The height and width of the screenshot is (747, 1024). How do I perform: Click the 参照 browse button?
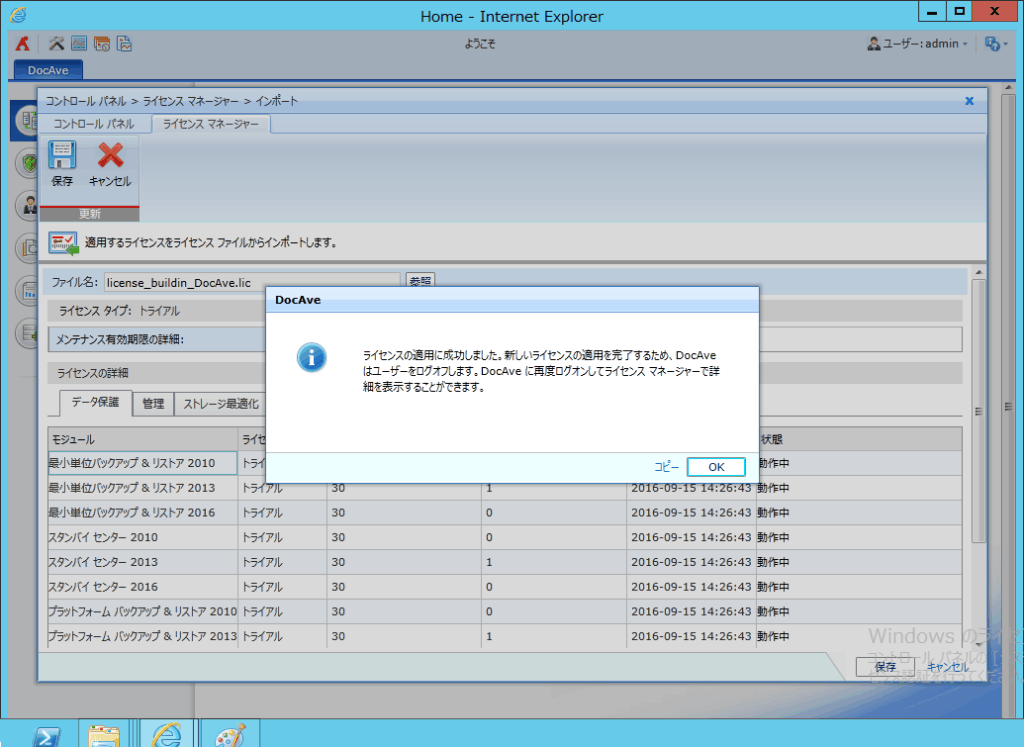pos(420,280)
